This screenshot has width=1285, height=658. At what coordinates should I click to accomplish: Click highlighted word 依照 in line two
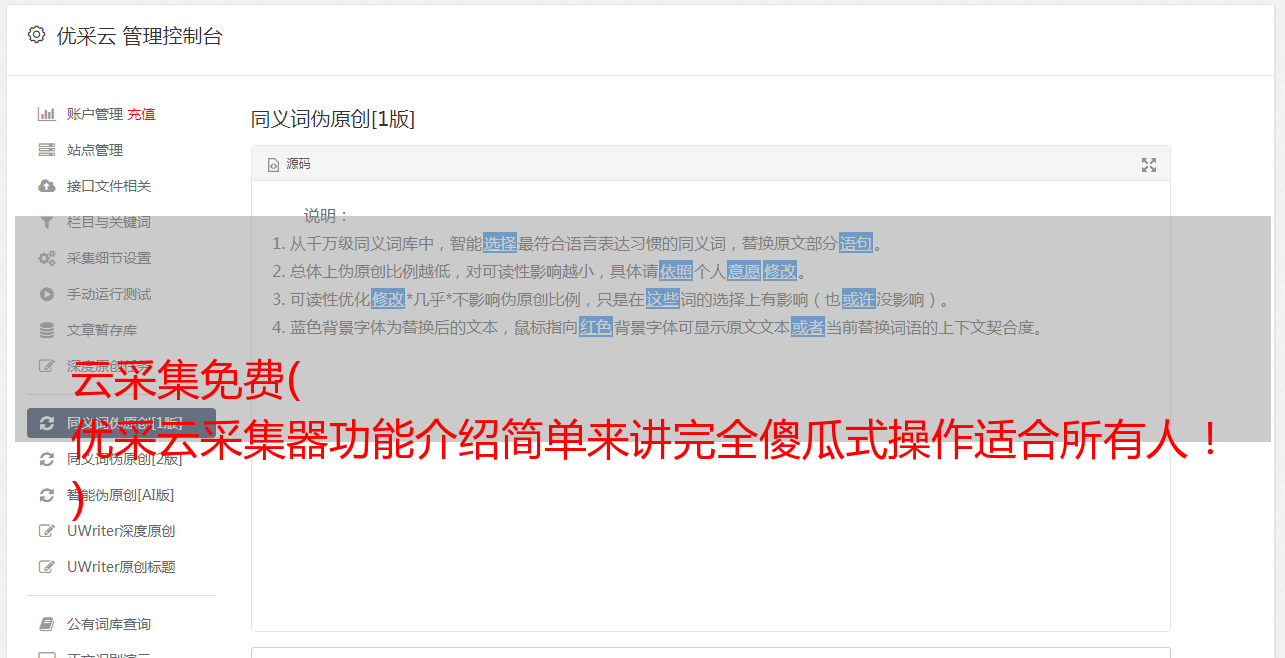pyautogui.click(x=676, y=271)
